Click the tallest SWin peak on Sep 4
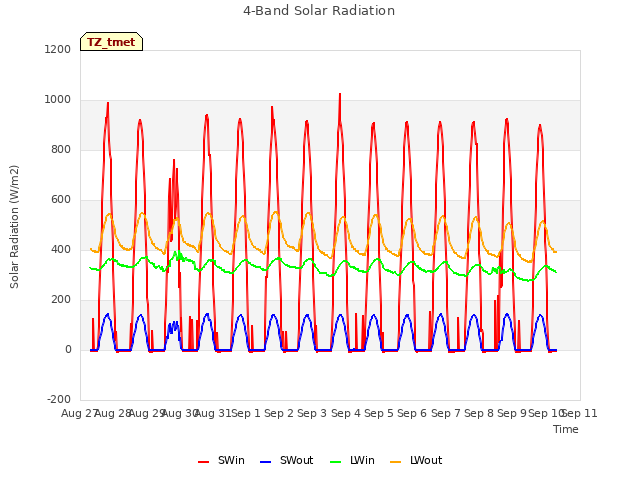Viewport: 640px width, 480px height. pyautogui.click(x=340, y=95)
